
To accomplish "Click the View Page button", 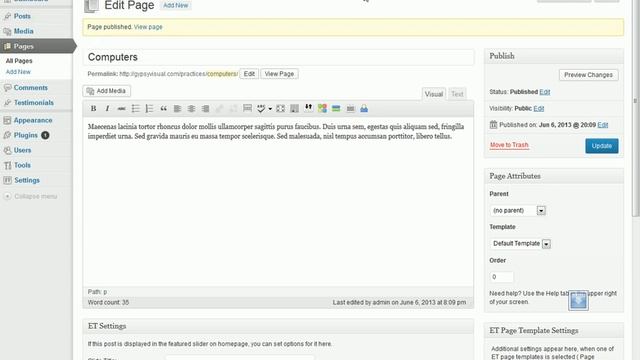I will pos(279,74).
